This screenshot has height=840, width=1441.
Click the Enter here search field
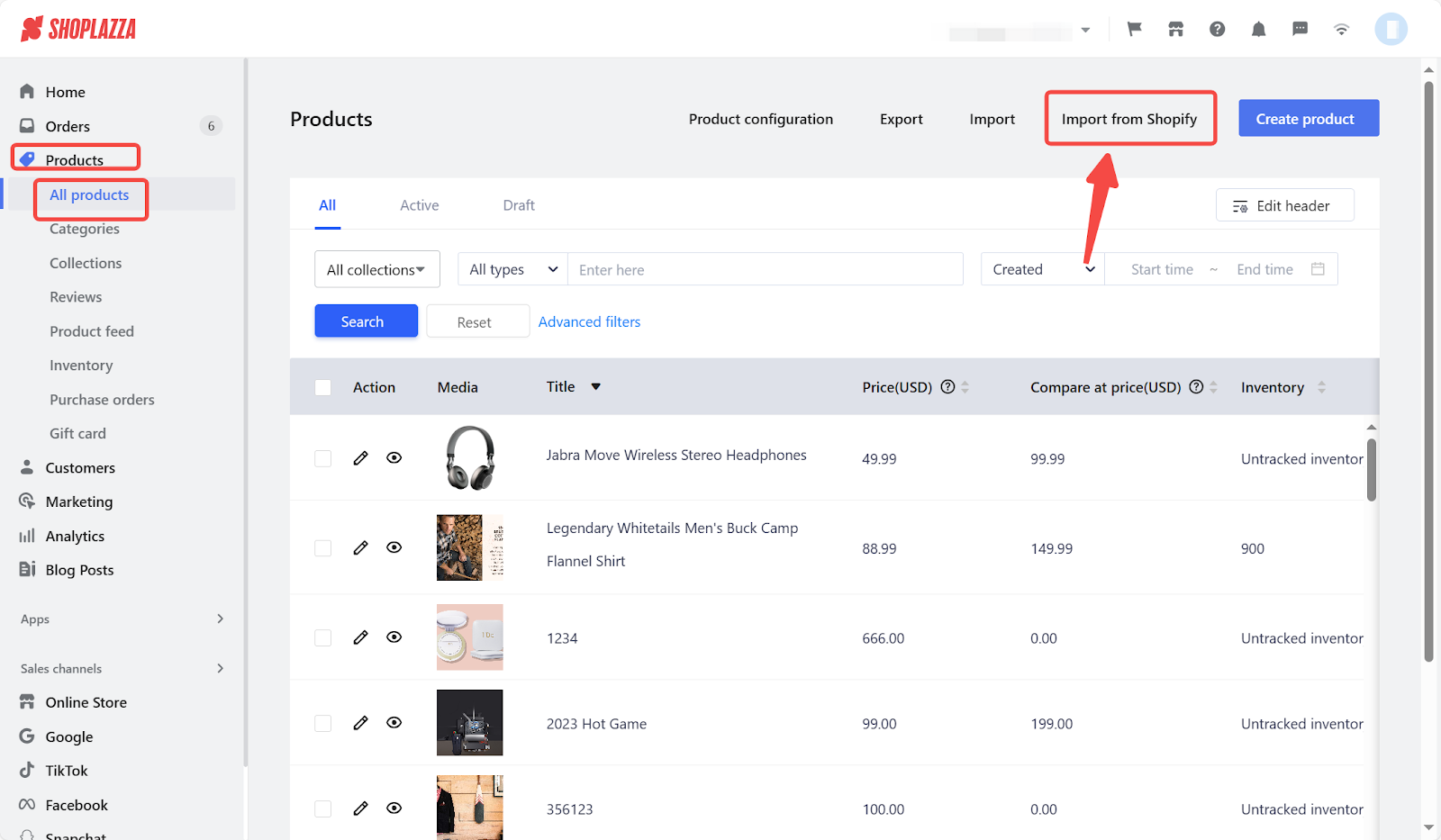(766, 269)
